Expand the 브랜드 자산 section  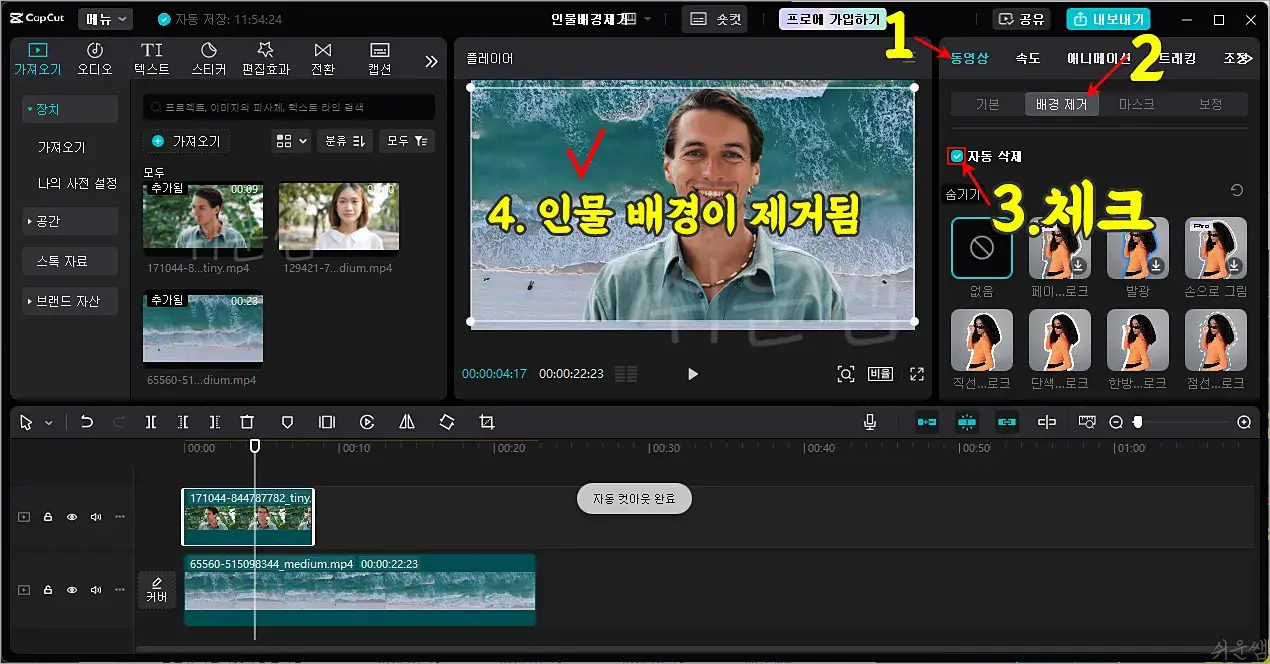69,301
